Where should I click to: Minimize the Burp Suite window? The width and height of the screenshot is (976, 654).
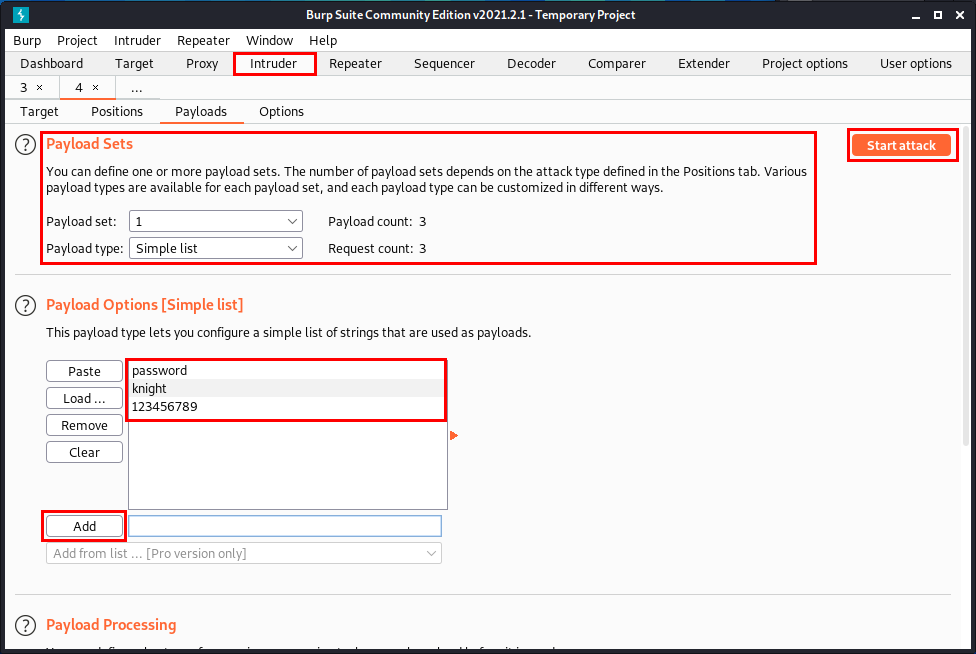click(x=916, y=15)
